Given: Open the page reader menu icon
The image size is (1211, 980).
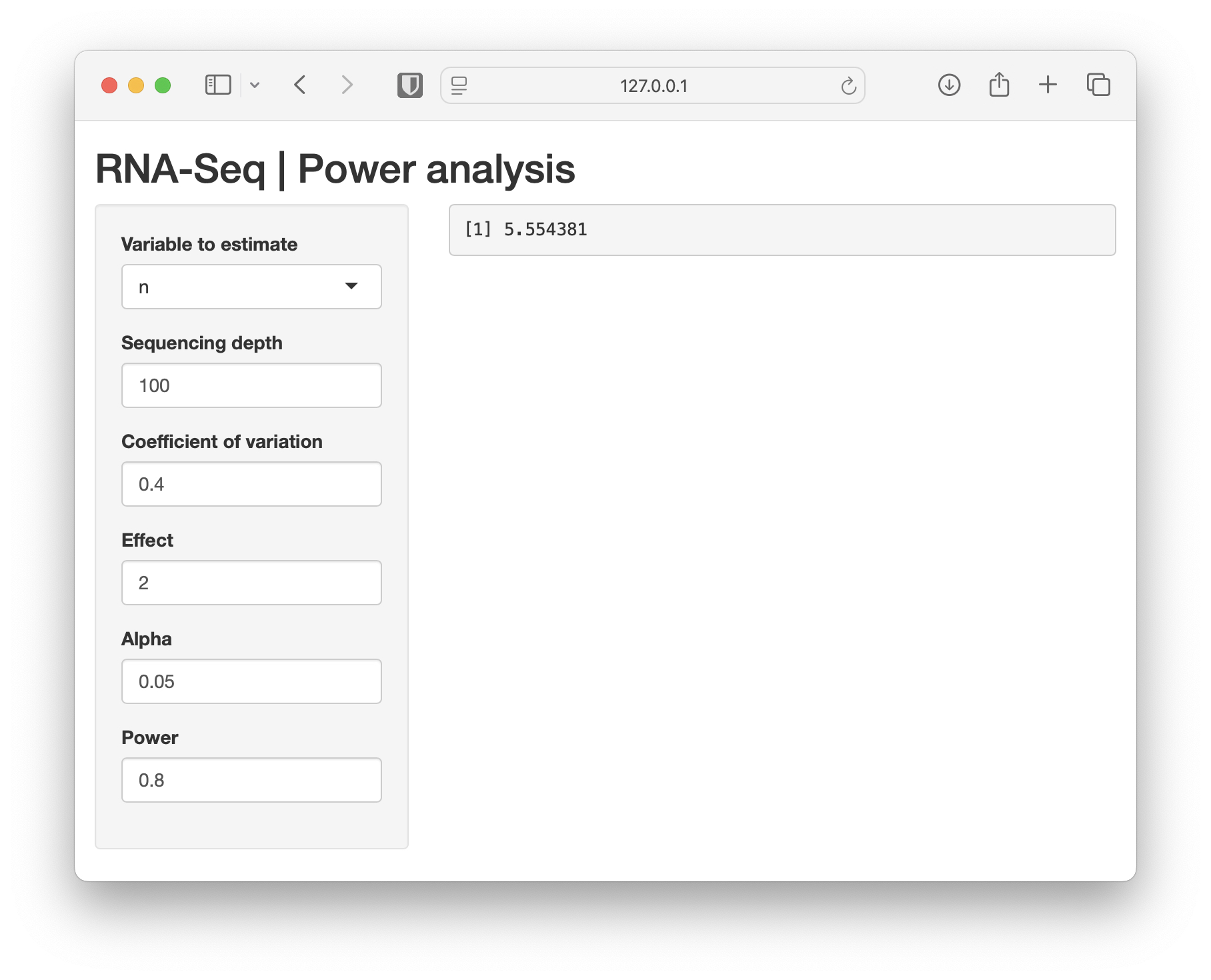Looking at the screenshot, I should 459,85.
